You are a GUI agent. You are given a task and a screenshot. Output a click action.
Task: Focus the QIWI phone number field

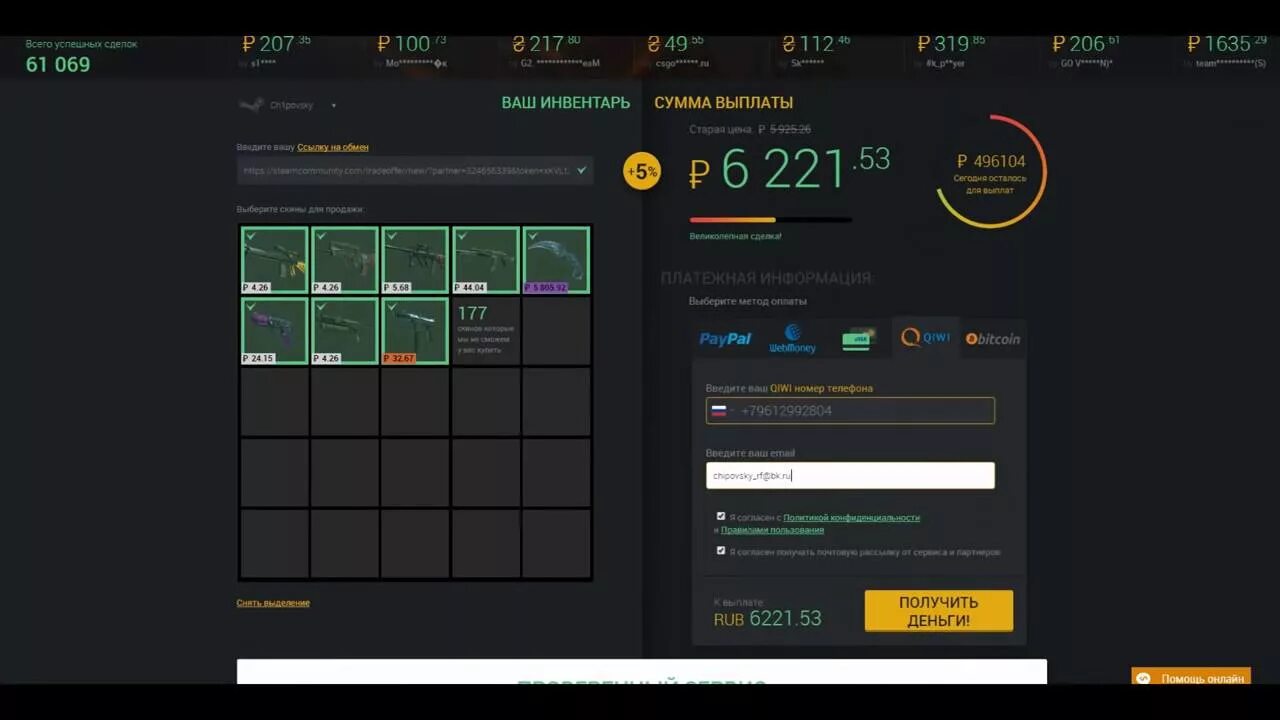[850, 410]
